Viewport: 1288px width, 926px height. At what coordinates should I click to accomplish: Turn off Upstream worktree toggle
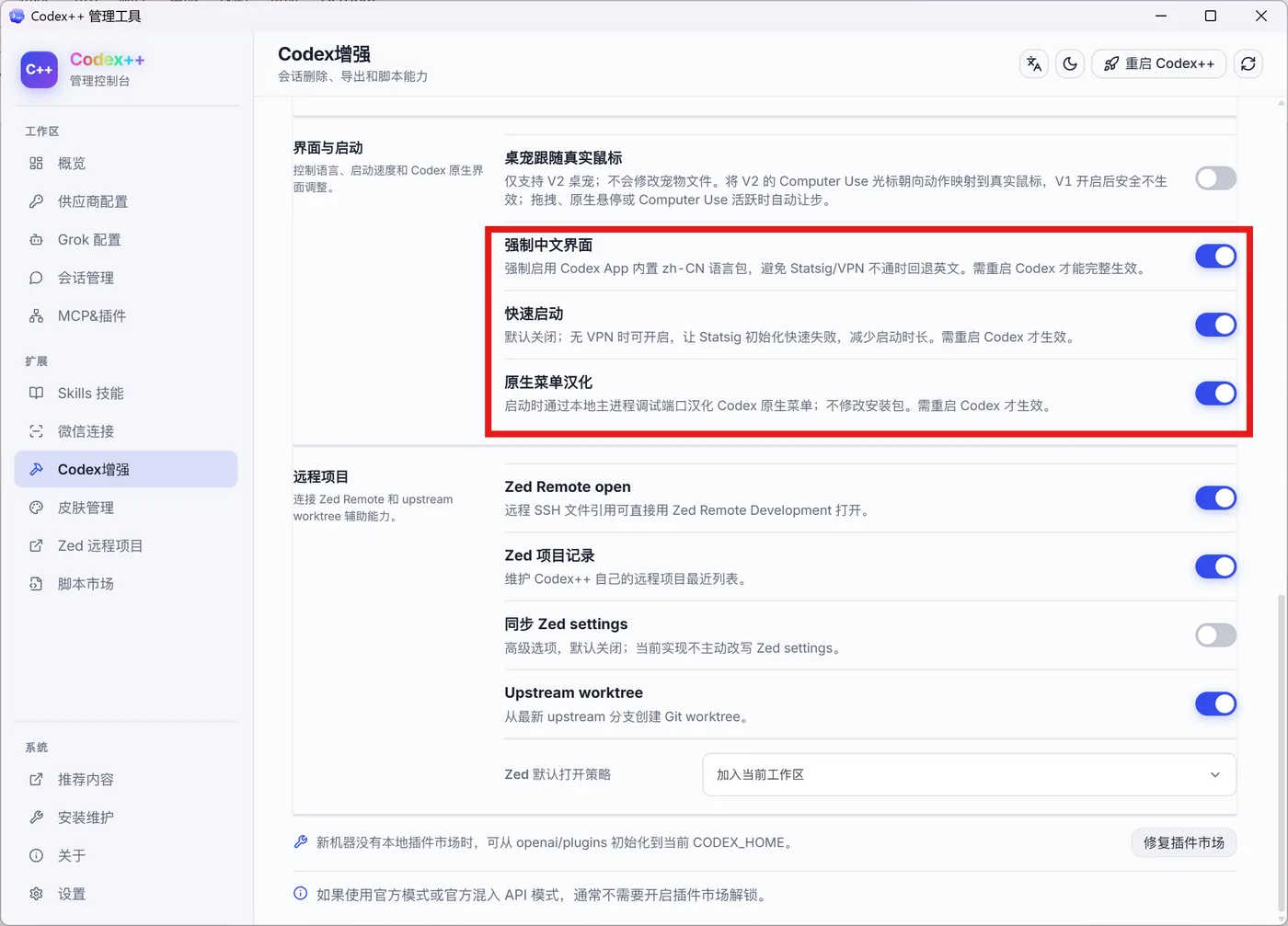pyautogui.click(x=1215, y=704)
